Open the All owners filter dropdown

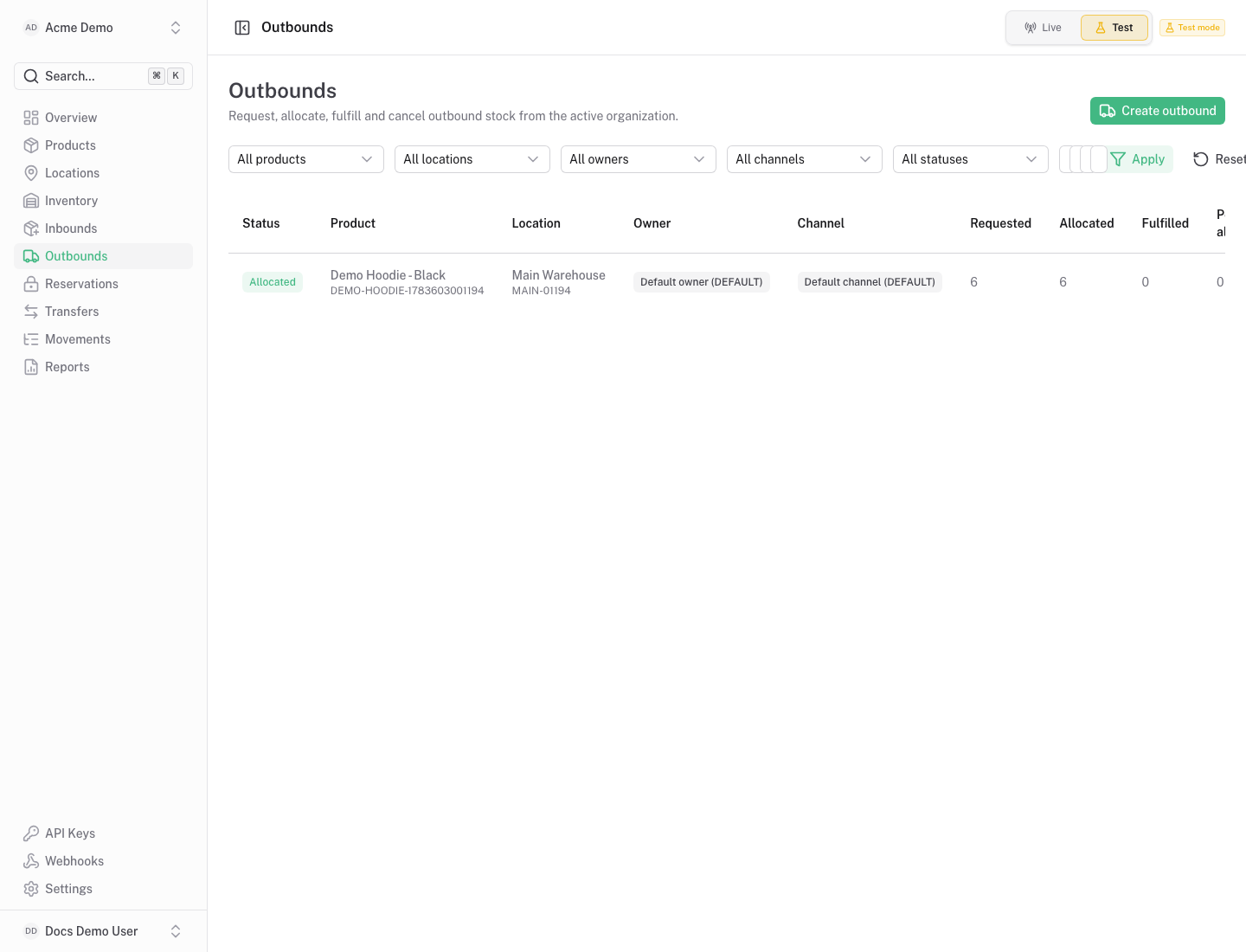tap(639, 159)
